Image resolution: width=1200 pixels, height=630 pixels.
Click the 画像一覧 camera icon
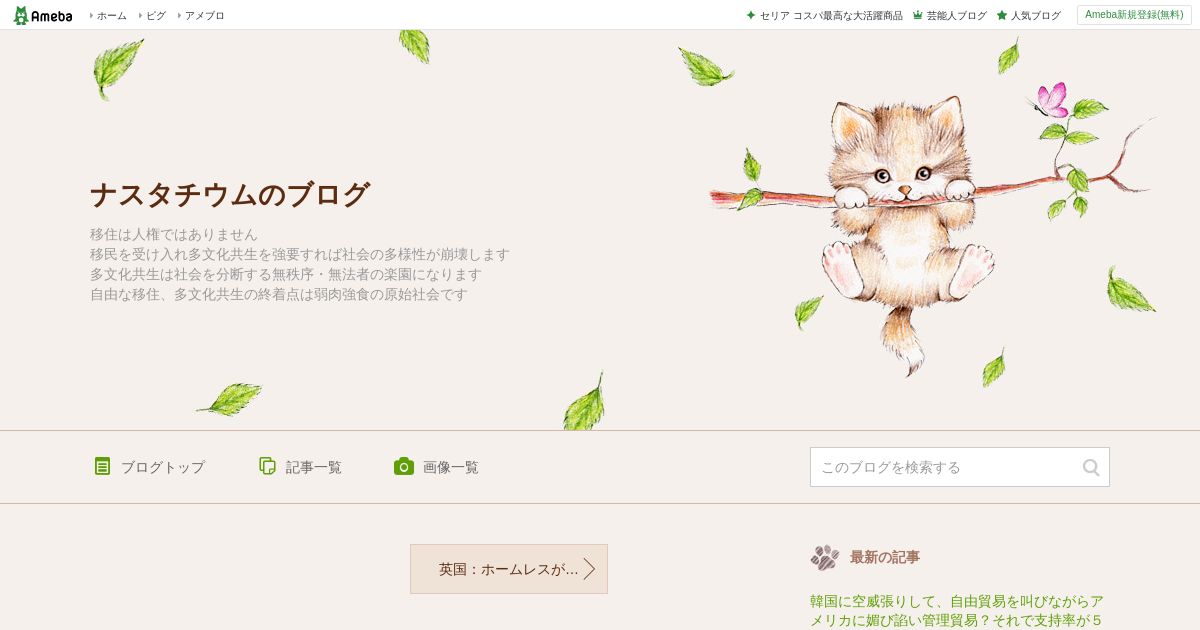[404, 466]
